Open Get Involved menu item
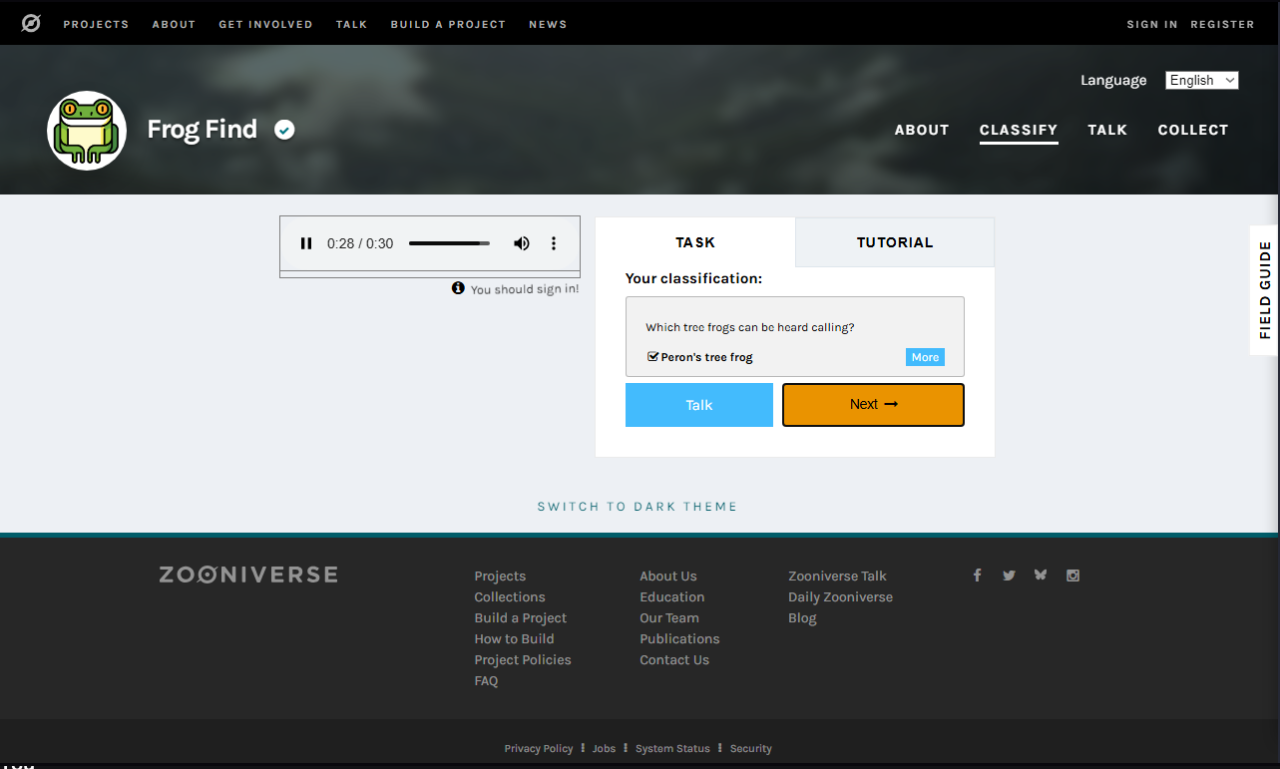1280x769 pixels. (266, 24)
